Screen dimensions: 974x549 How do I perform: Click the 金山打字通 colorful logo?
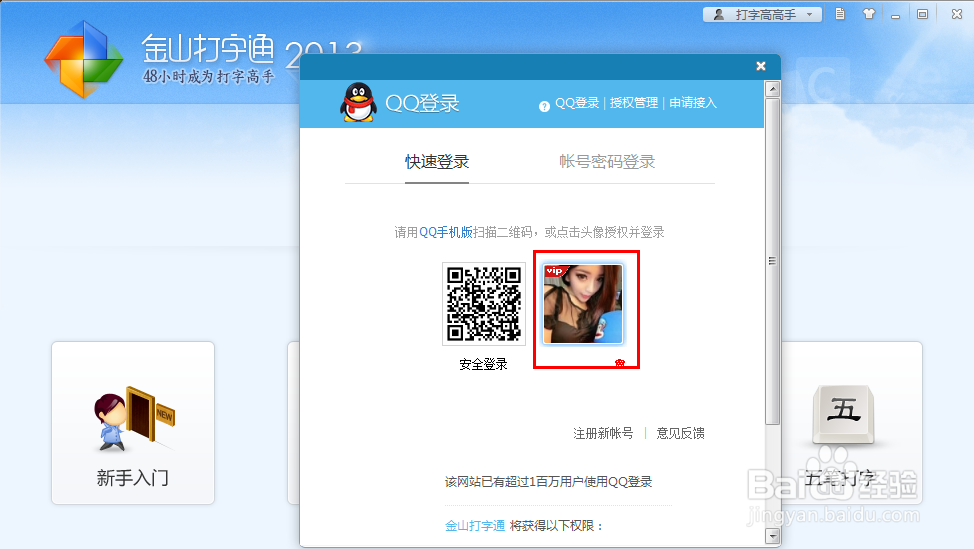(83, 60)
